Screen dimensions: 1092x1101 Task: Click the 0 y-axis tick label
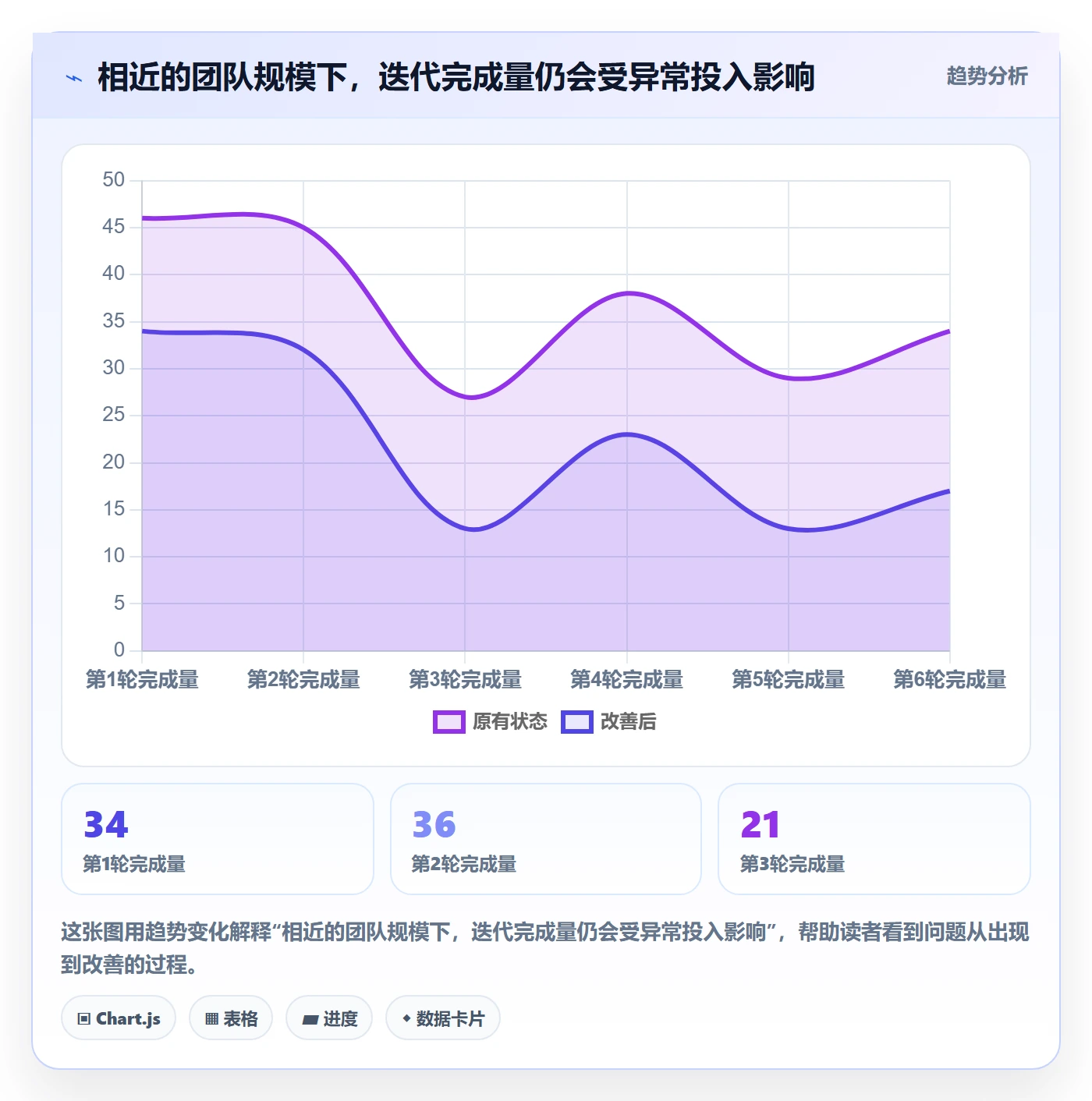click(119, 650)
